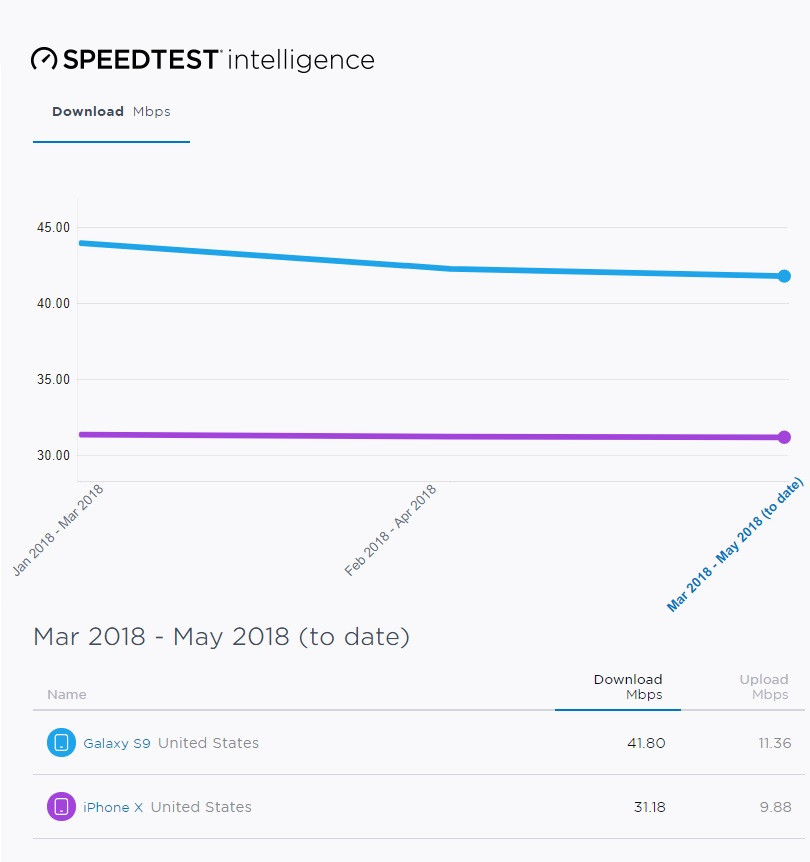Click the iPhone X upload value 9.88

coord(776,807)
